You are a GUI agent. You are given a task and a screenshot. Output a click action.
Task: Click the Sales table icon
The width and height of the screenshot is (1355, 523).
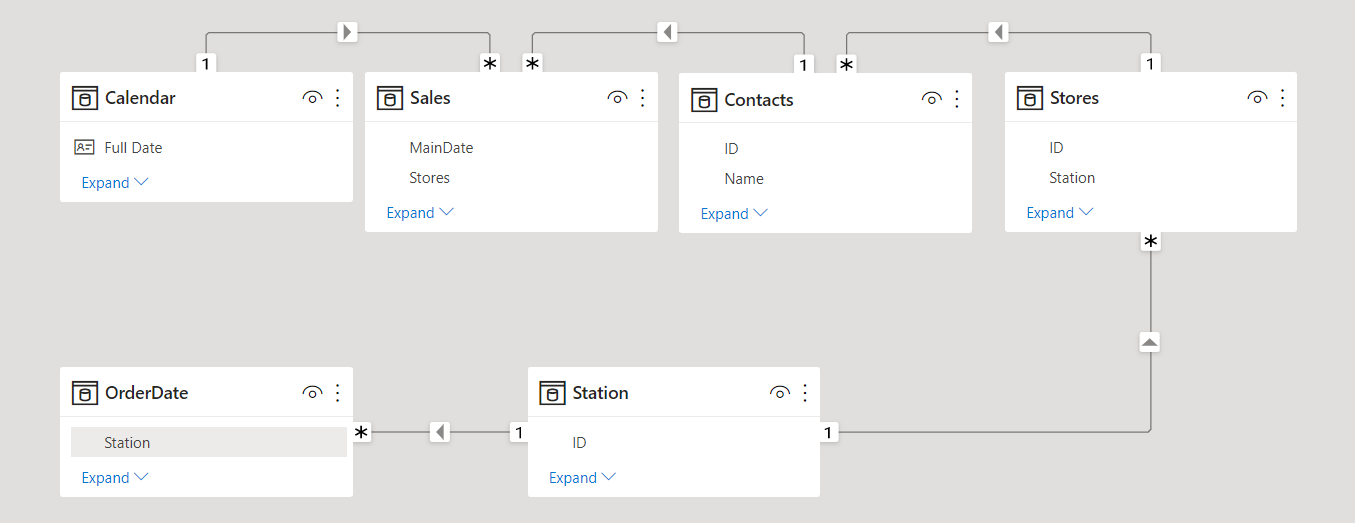pos(390,98)
